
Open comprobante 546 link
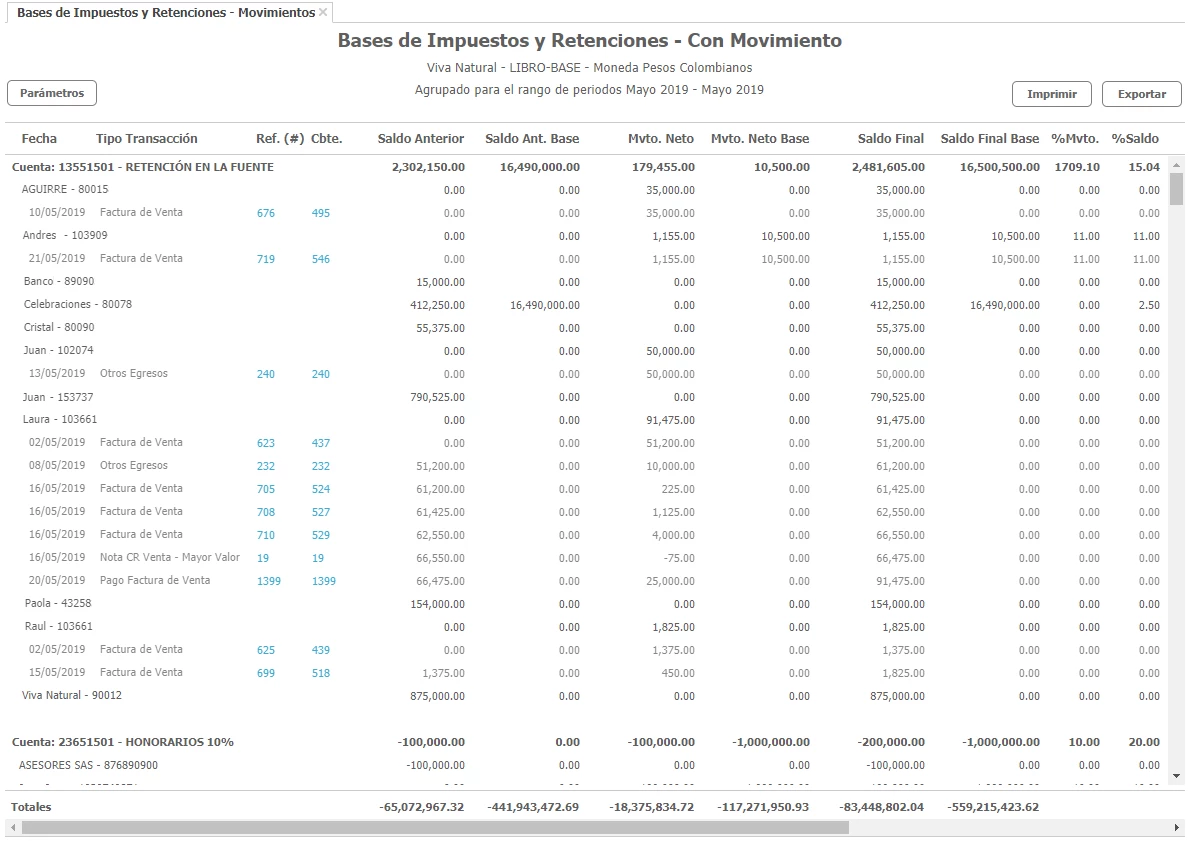click(x=320, y=259)
